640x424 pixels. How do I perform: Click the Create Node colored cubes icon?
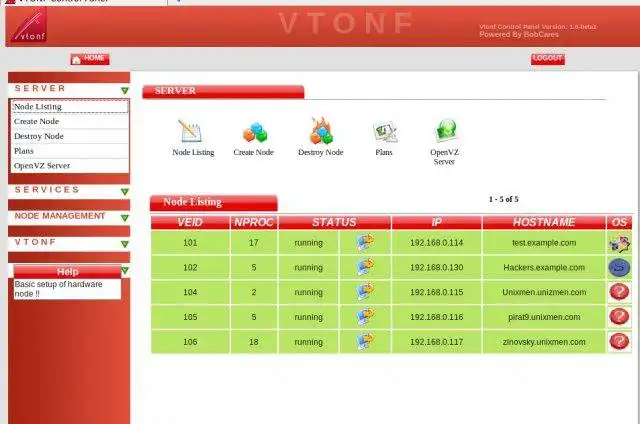[255, 132]
